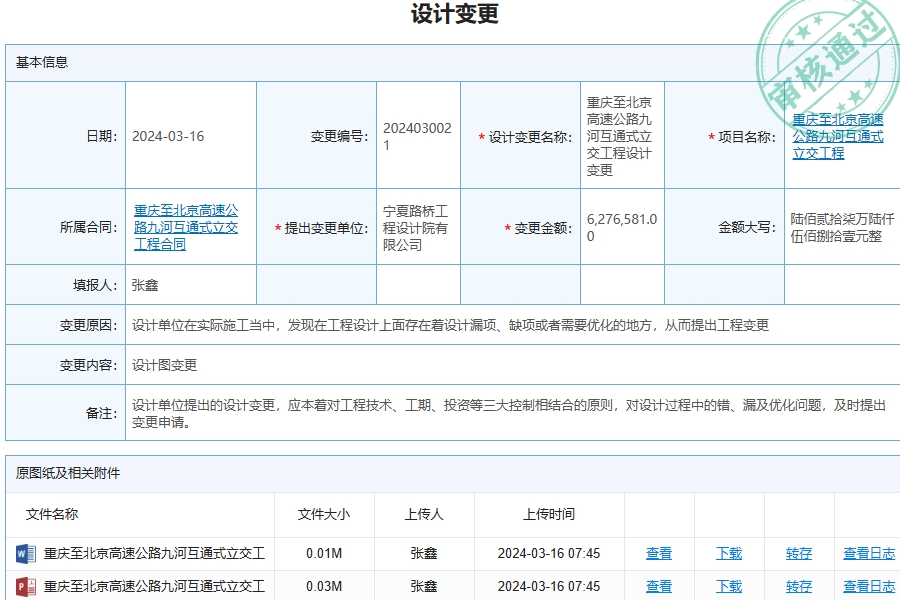Image resolution: width=900 pixels, height=600 pixels.
Task: Click 转存 on the first attachment row
Action: [797, 553]
